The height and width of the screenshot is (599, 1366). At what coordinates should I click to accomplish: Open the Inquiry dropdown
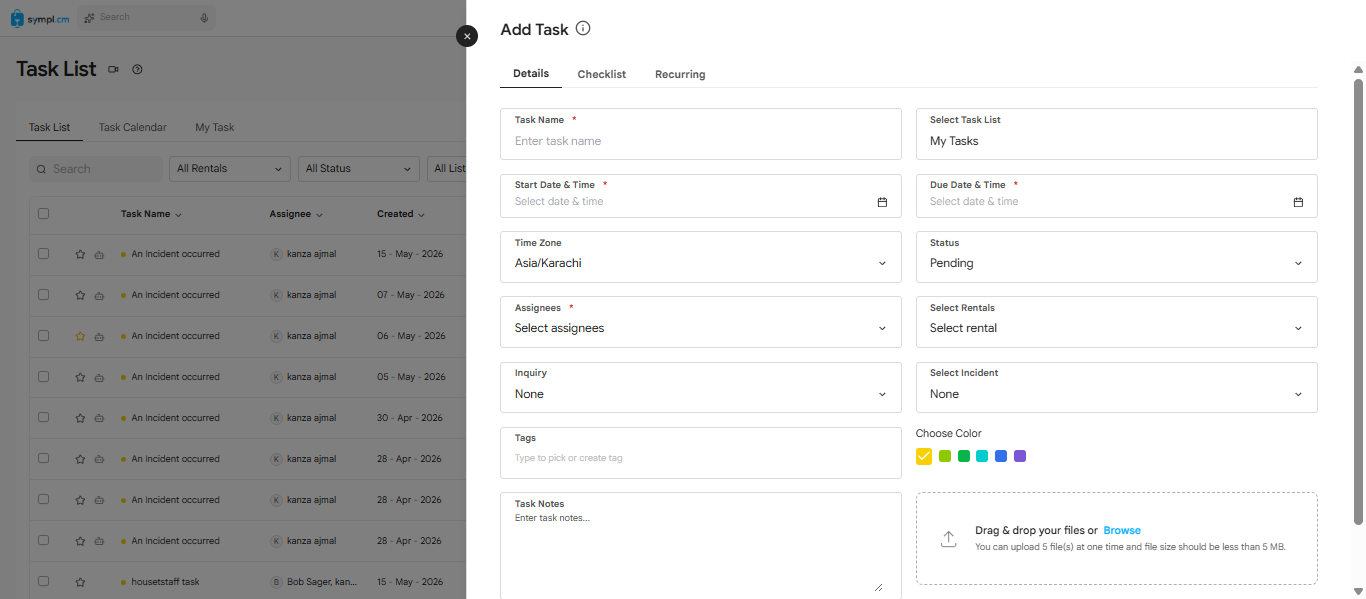701,387
